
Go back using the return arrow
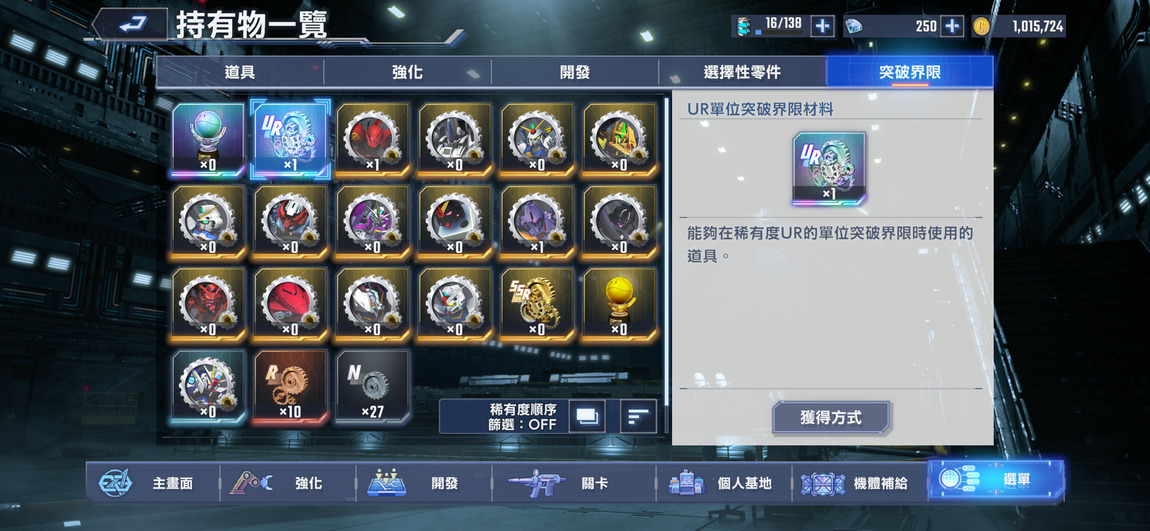(x=131, y=25)
